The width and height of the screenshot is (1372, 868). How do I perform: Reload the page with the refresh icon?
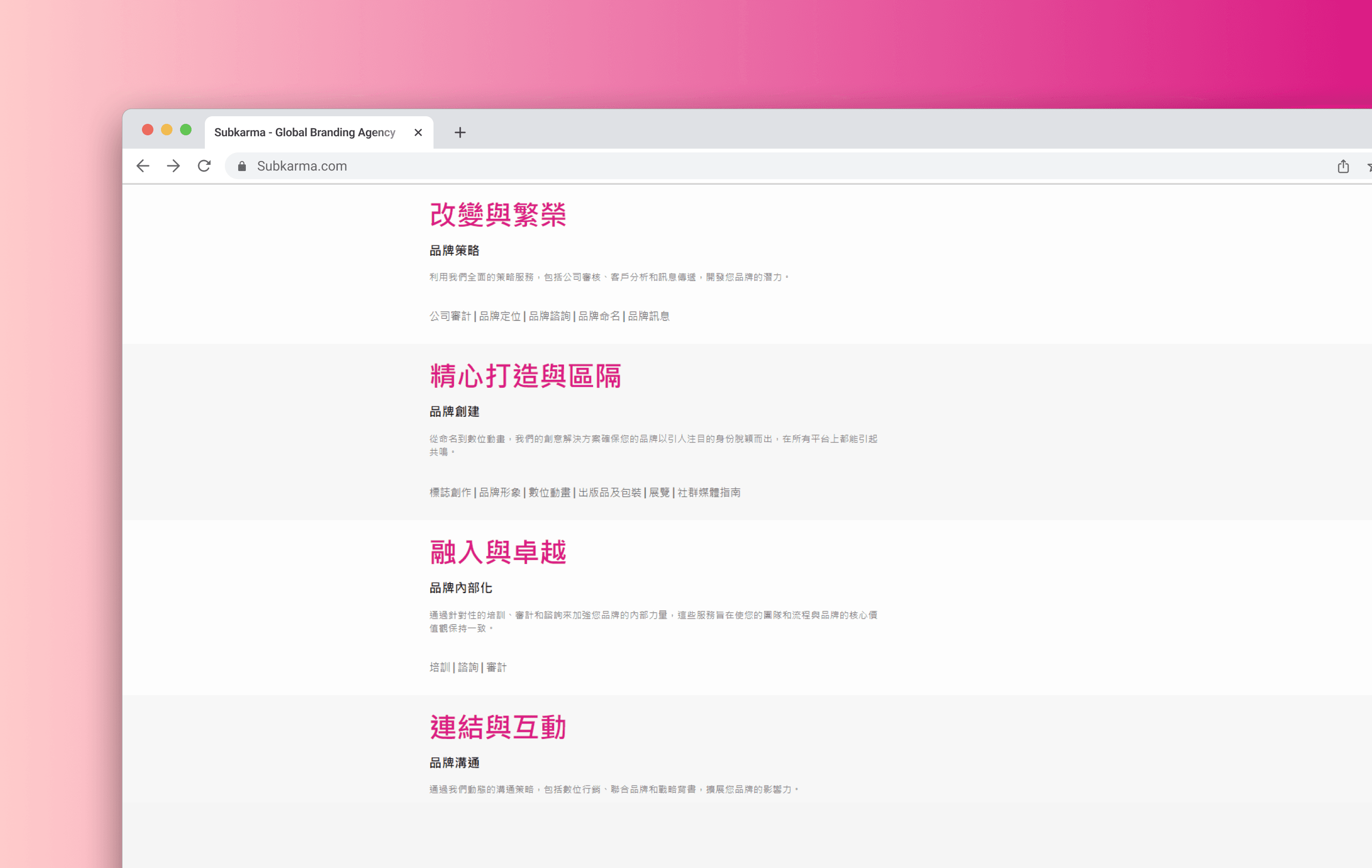204,166
